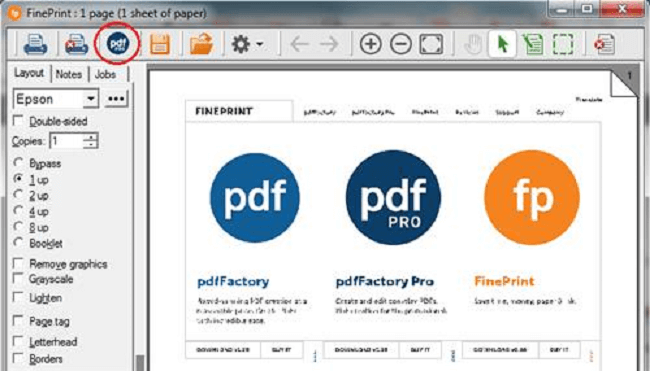Enable the Remove graphics checkbox
This screenshot has width=650, height=371.
[18, 264]
